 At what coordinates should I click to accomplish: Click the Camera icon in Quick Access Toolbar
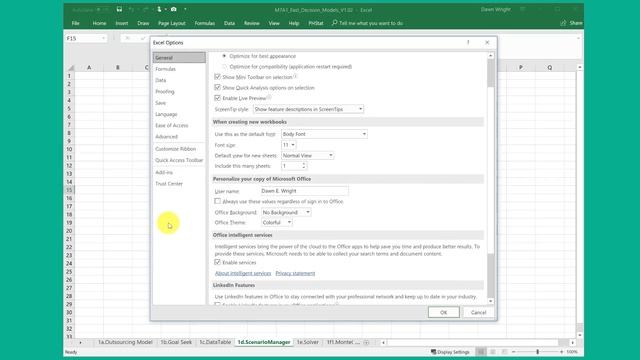(173, 9)
